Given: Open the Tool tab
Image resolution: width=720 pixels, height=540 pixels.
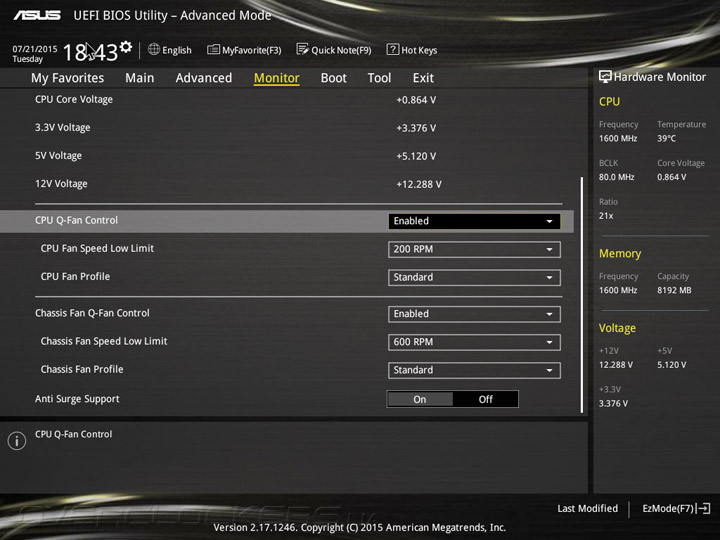Looking at the screenshot, I should coord(379,78).
